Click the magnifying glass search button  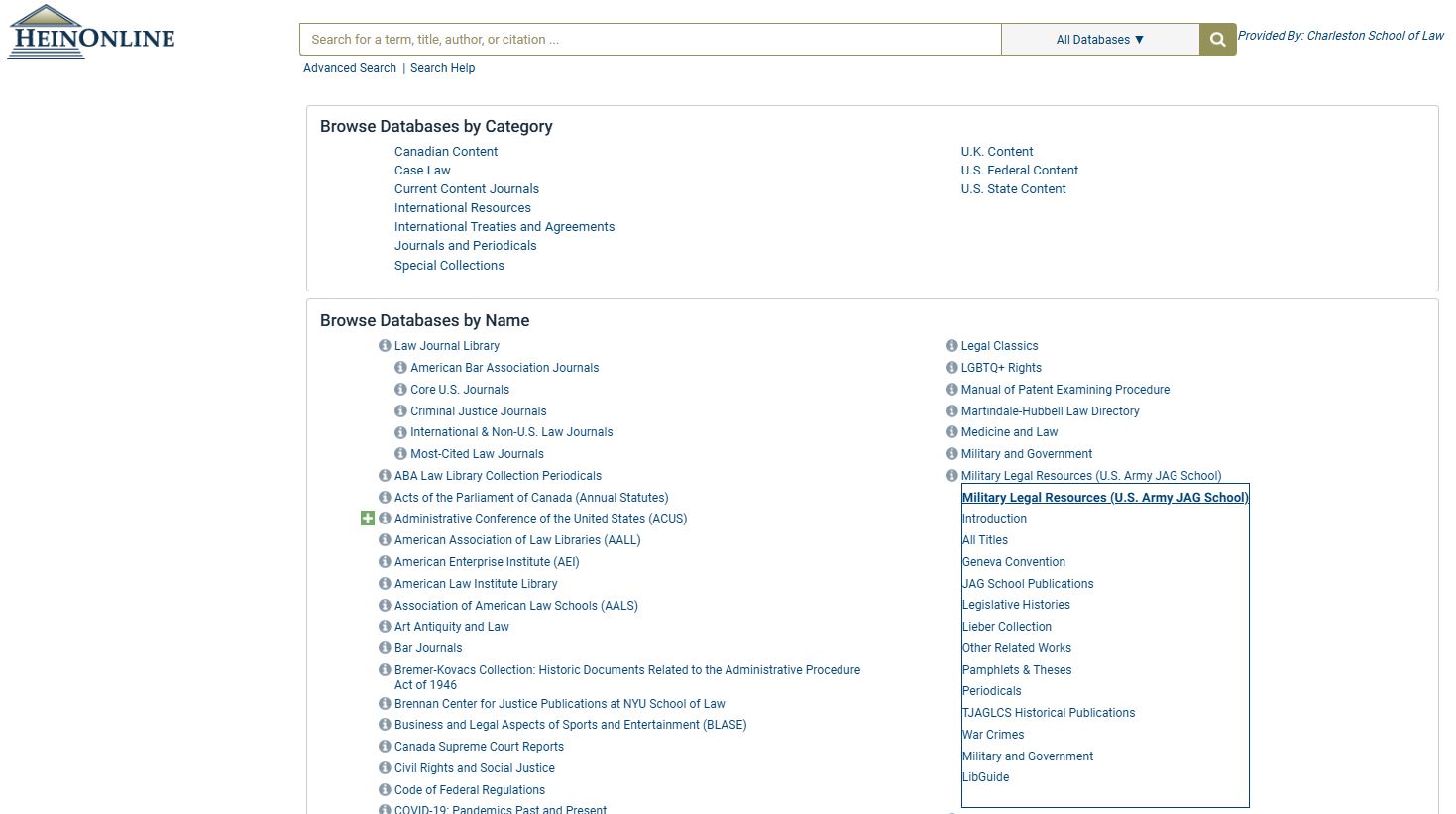[x=1217, y=40]
